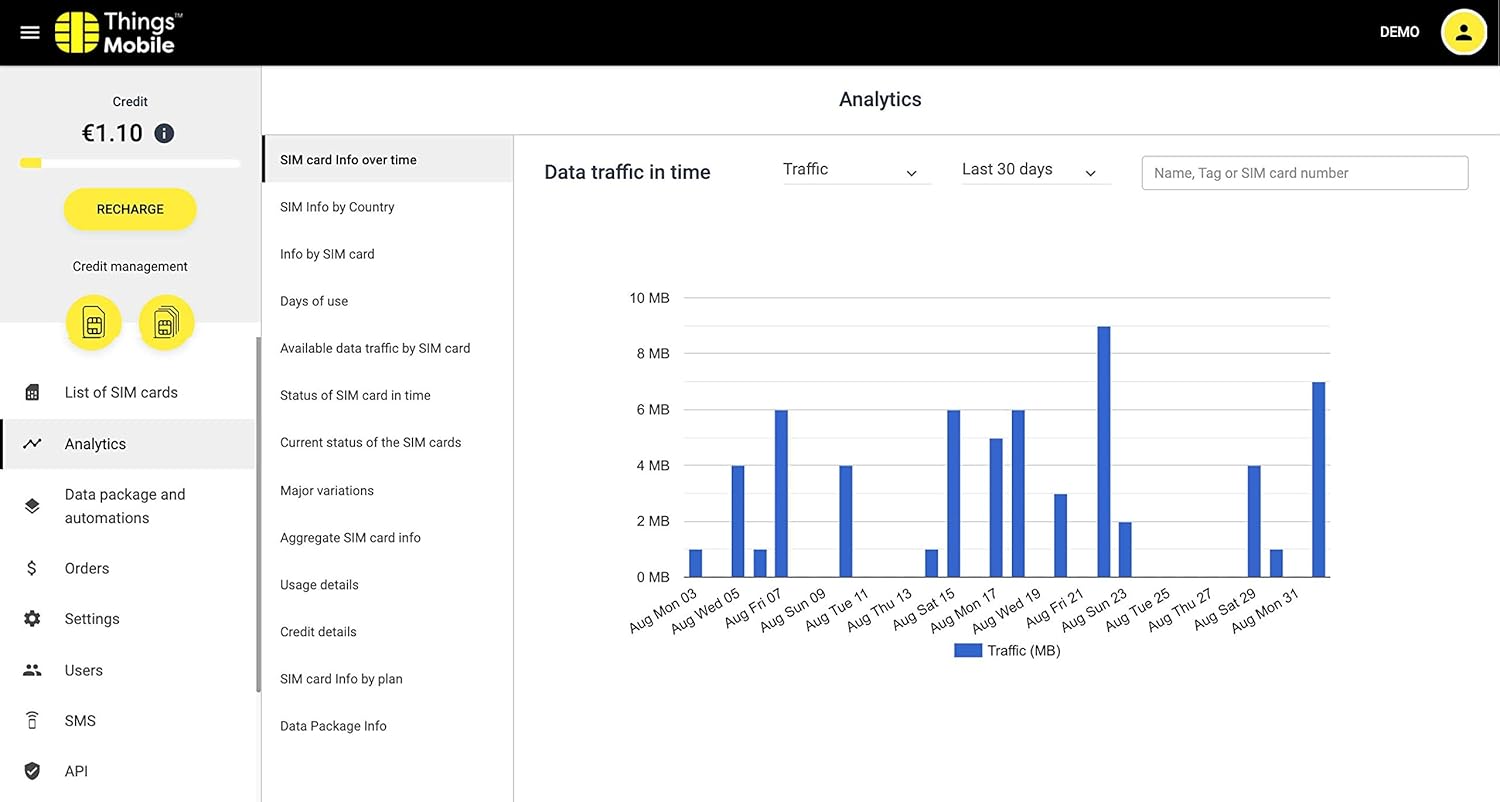This screenshot has width=1500, height=802.
Task: Click the Orders dollar sign icon
Action: click(x=32, y=568)
